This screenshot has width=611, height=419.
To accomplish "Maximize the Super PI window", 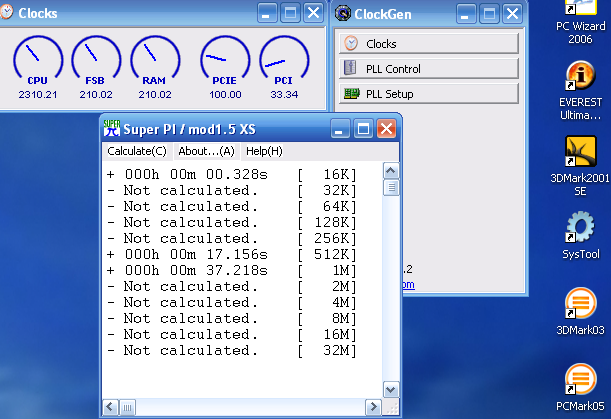I will tap(363, 129).
